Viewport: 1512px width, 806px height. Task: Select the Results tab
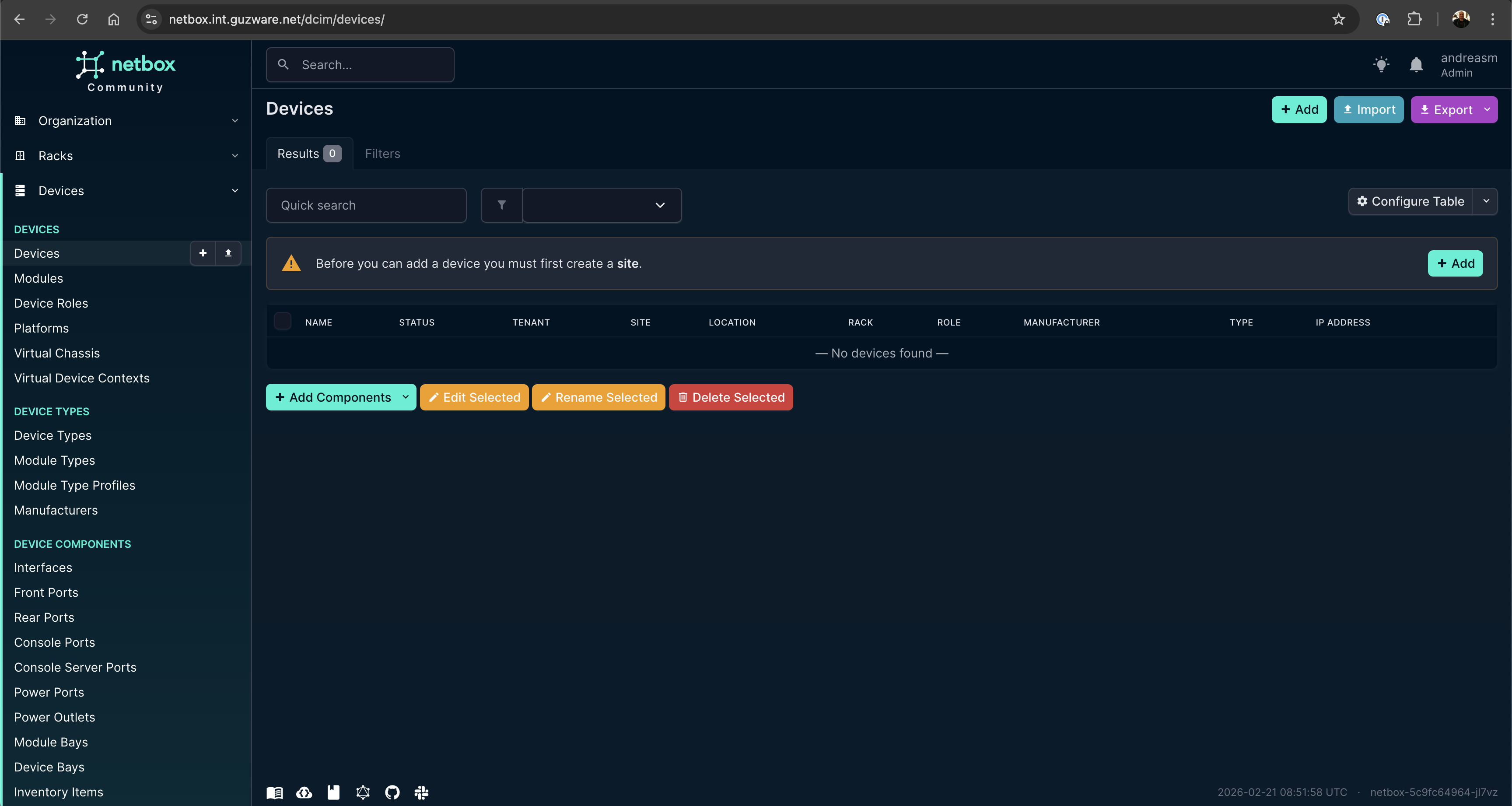pos(301,153)
